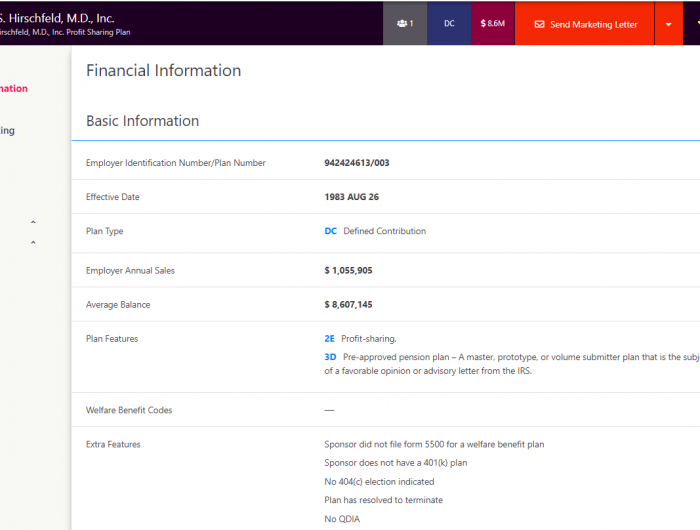Click the Basic Information section heading
This screenshot has width=700, height=530.
point(142,121)
